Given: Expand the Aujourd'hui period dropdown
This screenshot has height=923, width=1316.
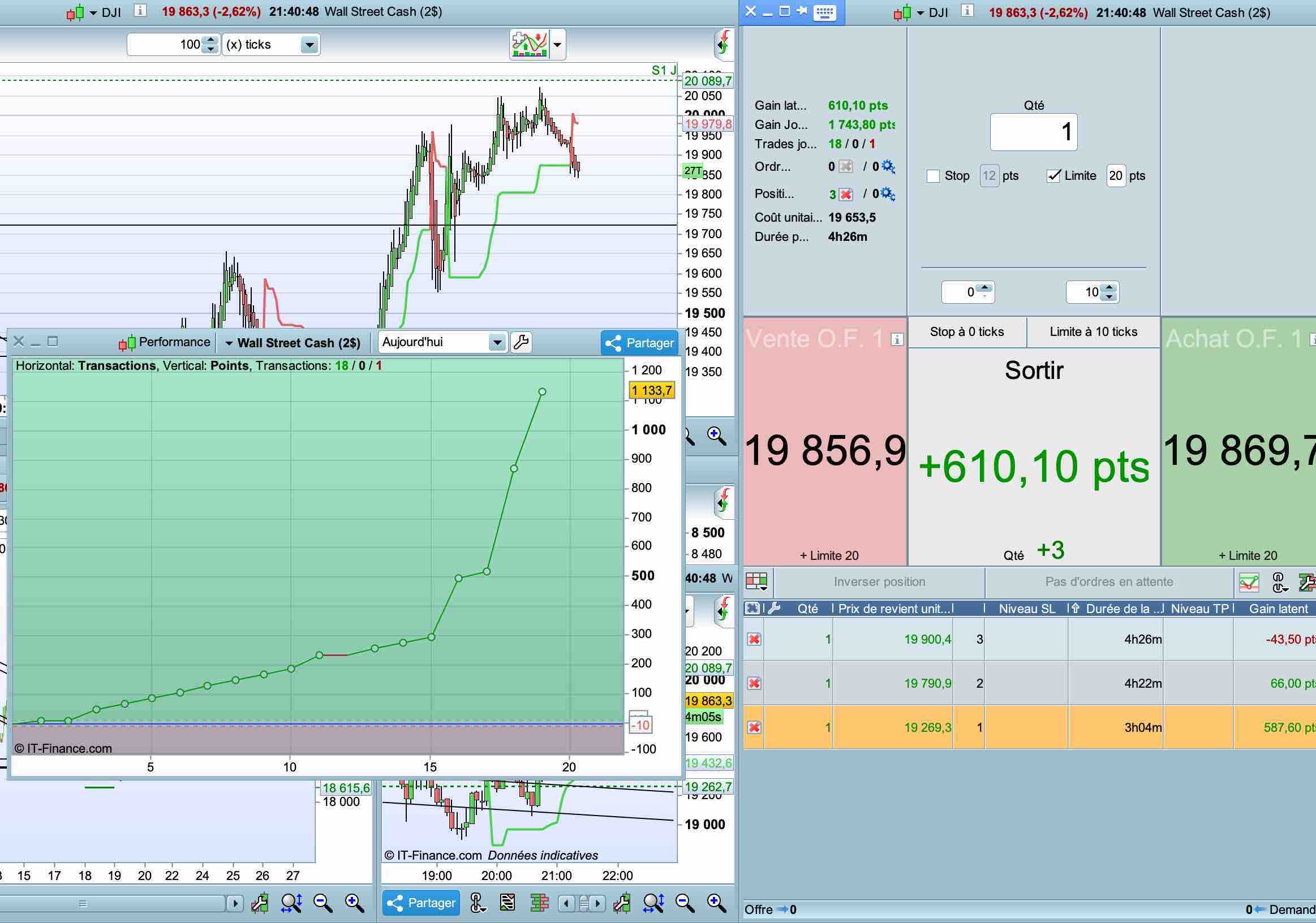Looking at the screenshot, I should tap(497, 343).
